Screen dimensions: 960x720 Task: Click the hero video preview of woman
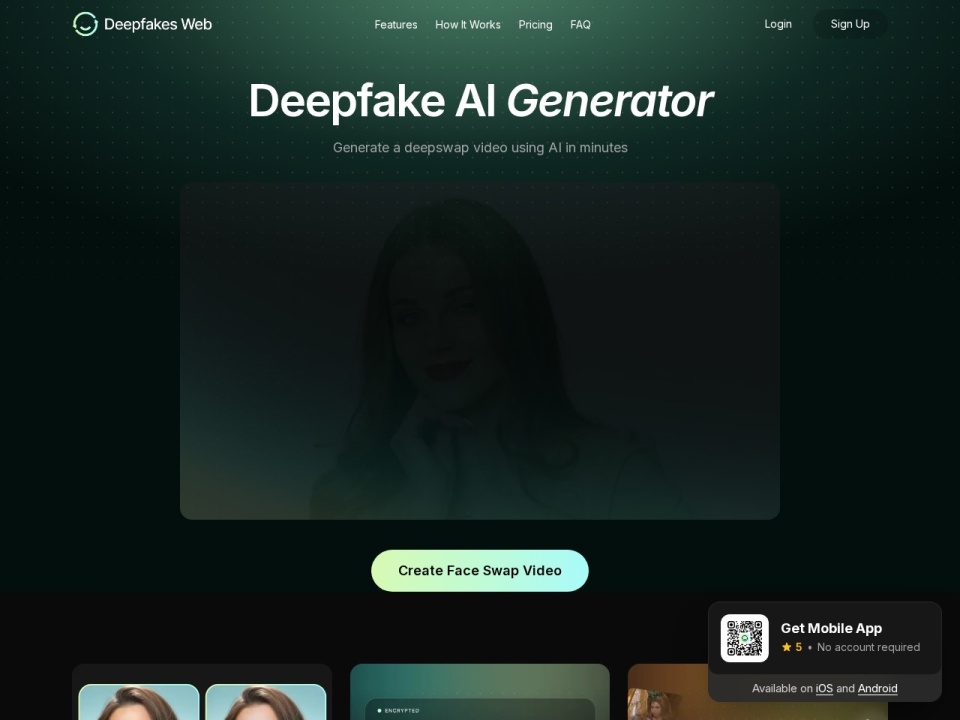click(x=479, y=351)
